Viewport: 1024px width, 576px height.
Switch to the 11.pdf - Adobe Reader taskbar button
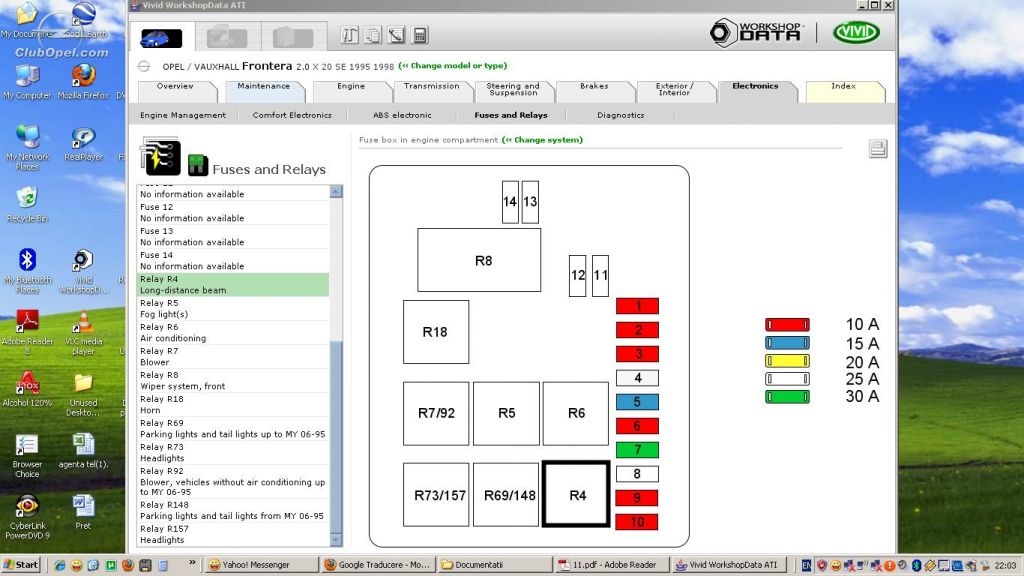pos(612,565)
